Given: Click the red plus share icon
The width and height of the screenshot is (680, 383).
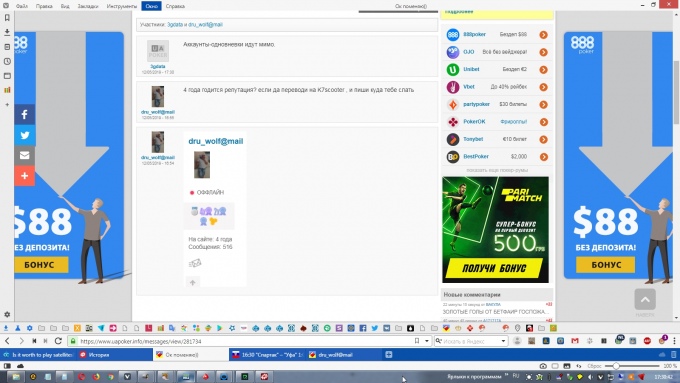Looking at the screenshot, I should (x=25, y=176).
